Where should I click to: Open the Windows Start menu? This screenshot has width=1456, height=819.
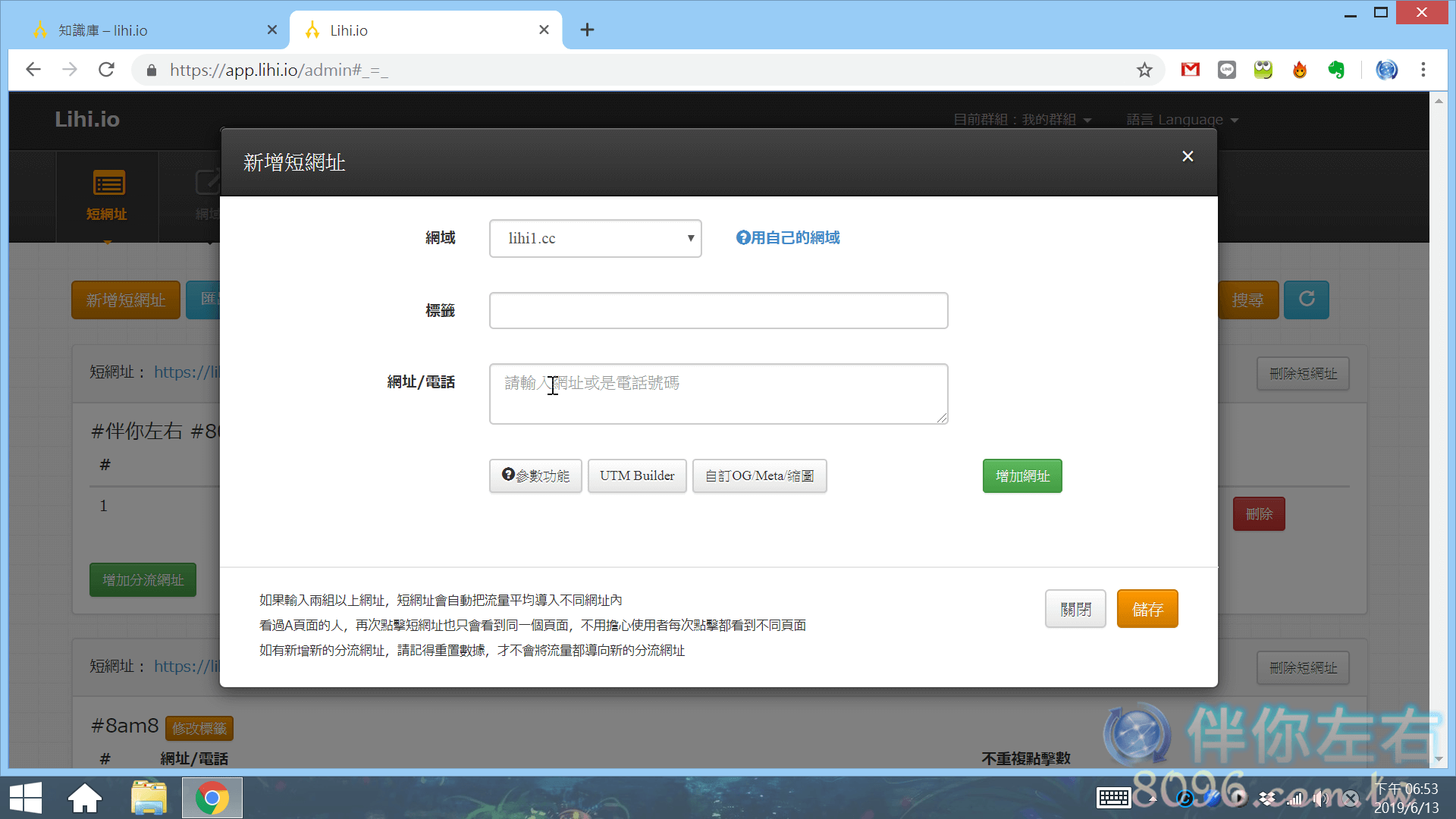tap(26, 799)
